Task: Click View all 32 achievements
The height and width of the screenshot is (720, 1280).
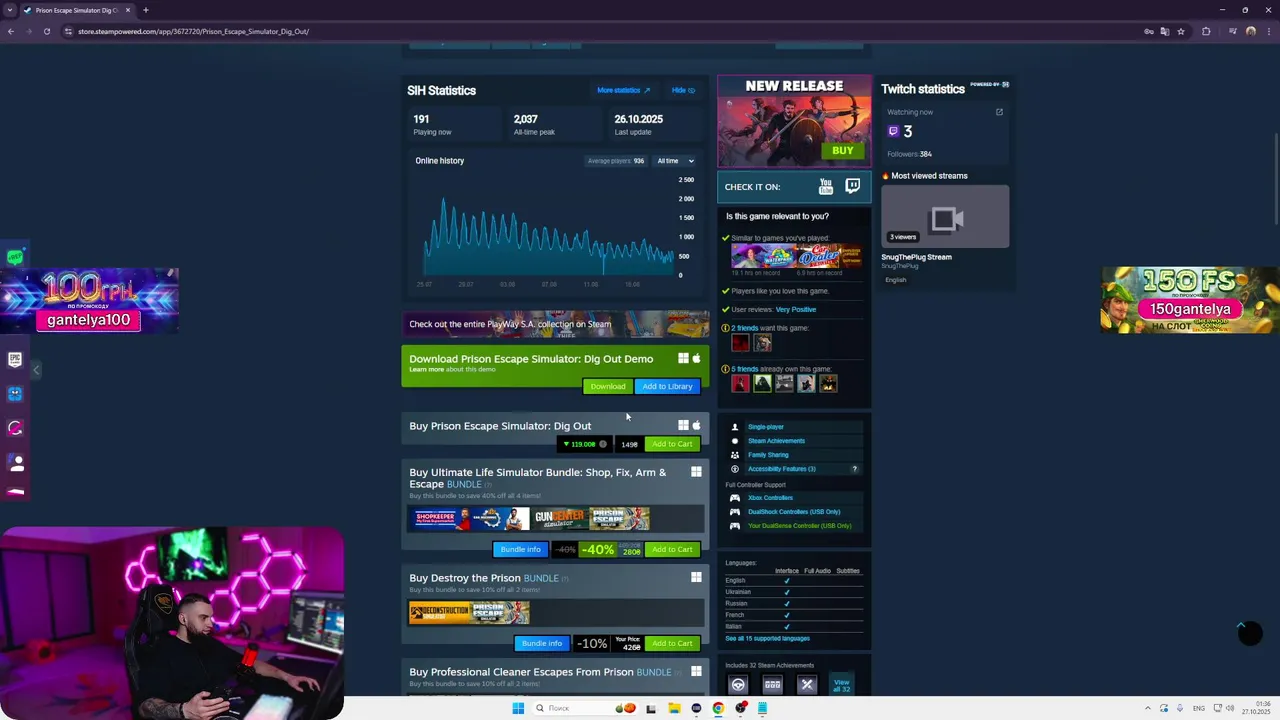Action: pyautogui.click(x=842, y=684)
